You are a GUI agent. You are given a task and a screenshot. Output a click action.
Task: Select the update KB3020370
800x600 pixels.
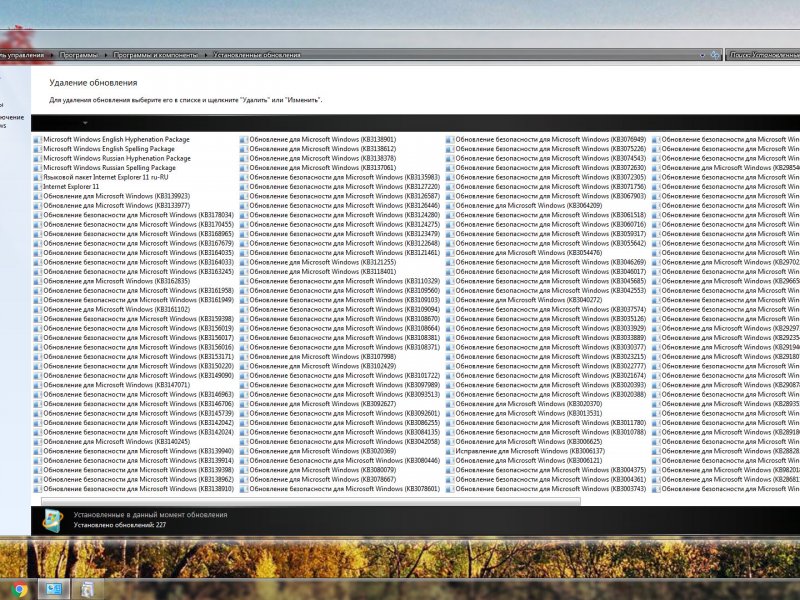[529, 404]
